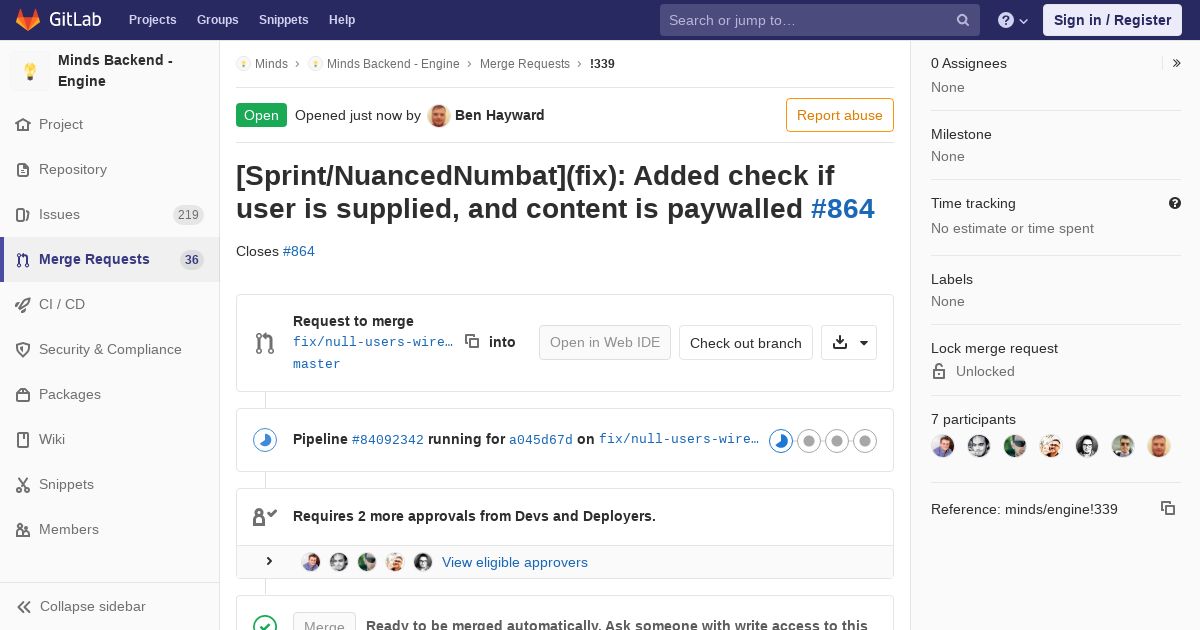Open commit a045d67d link
Screen dimensions: 1200x630
pyautogui.click(x=541, y=439)
